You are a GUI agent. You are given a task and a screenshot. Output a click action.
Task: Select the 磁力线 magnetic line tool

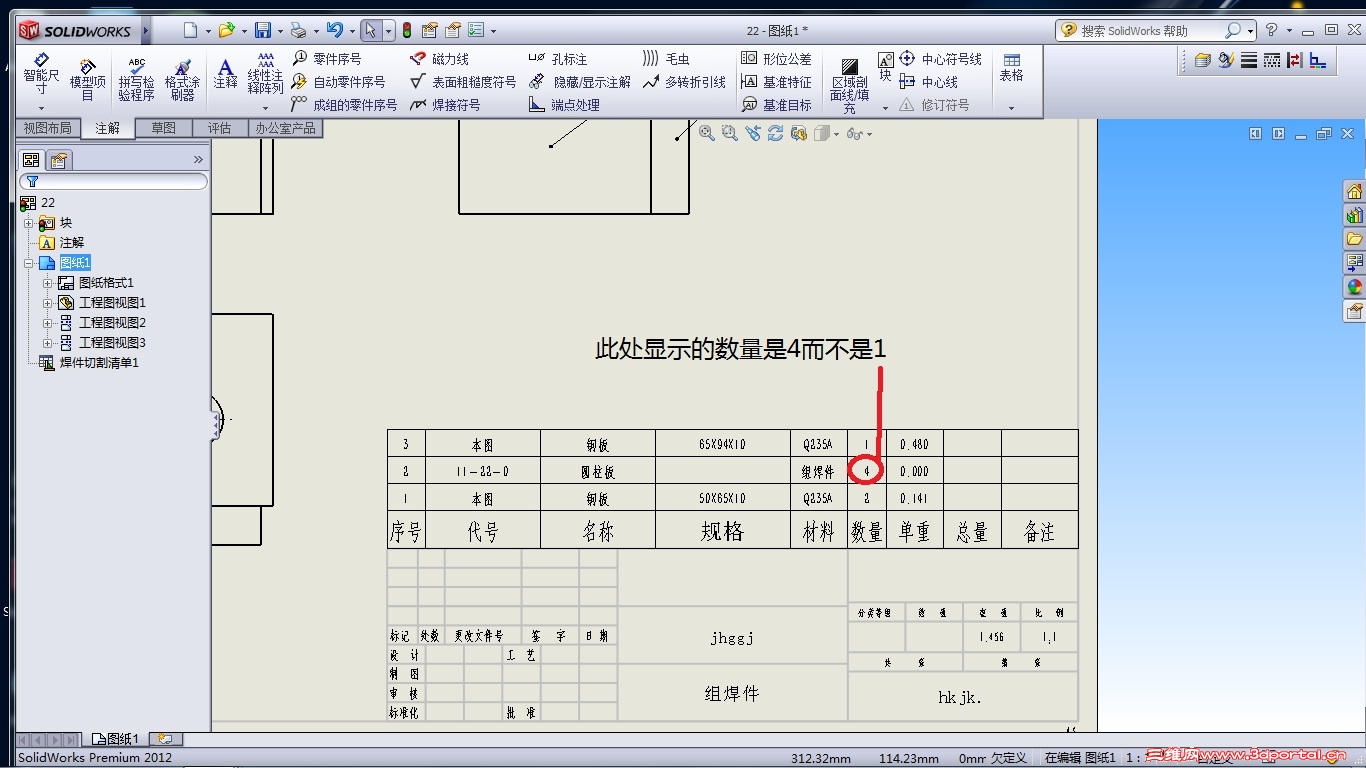coord(439,59)
